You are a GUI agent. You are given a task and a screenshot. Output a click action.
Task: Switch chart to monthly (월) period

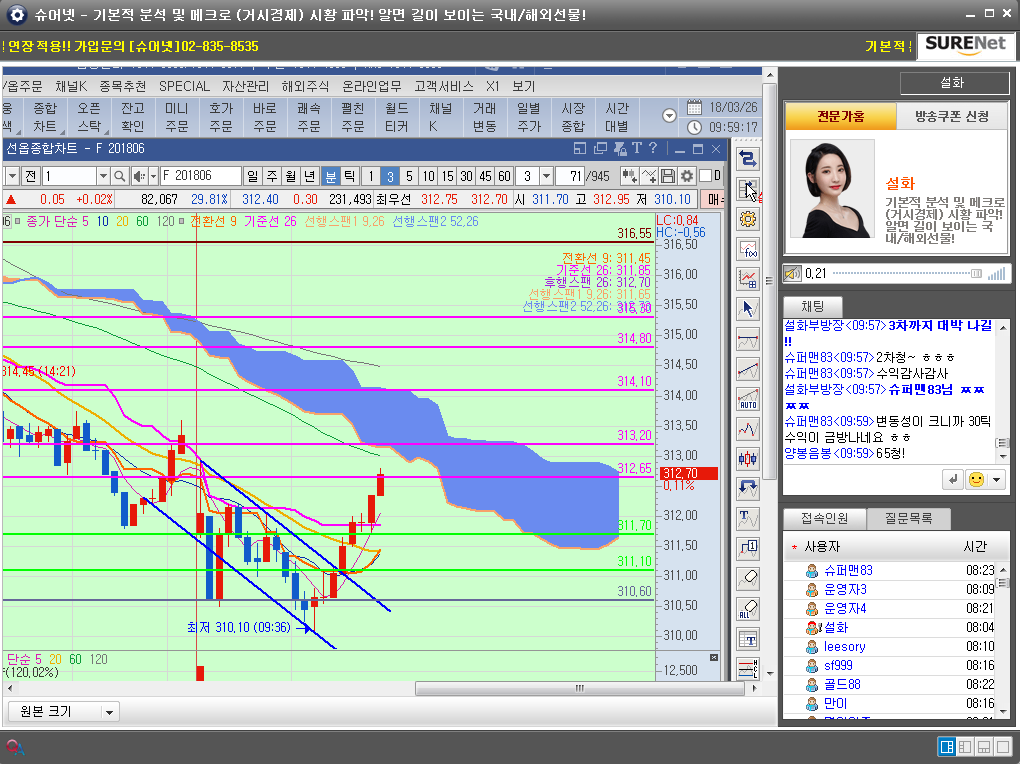click(x=291, y=176)
